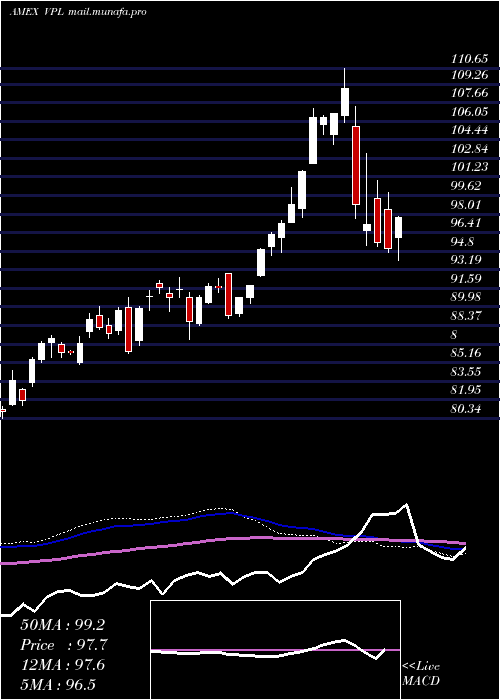Click inside the Live MACD inset chart
This screenshot has width=500, height=700.
click(275, 650)
